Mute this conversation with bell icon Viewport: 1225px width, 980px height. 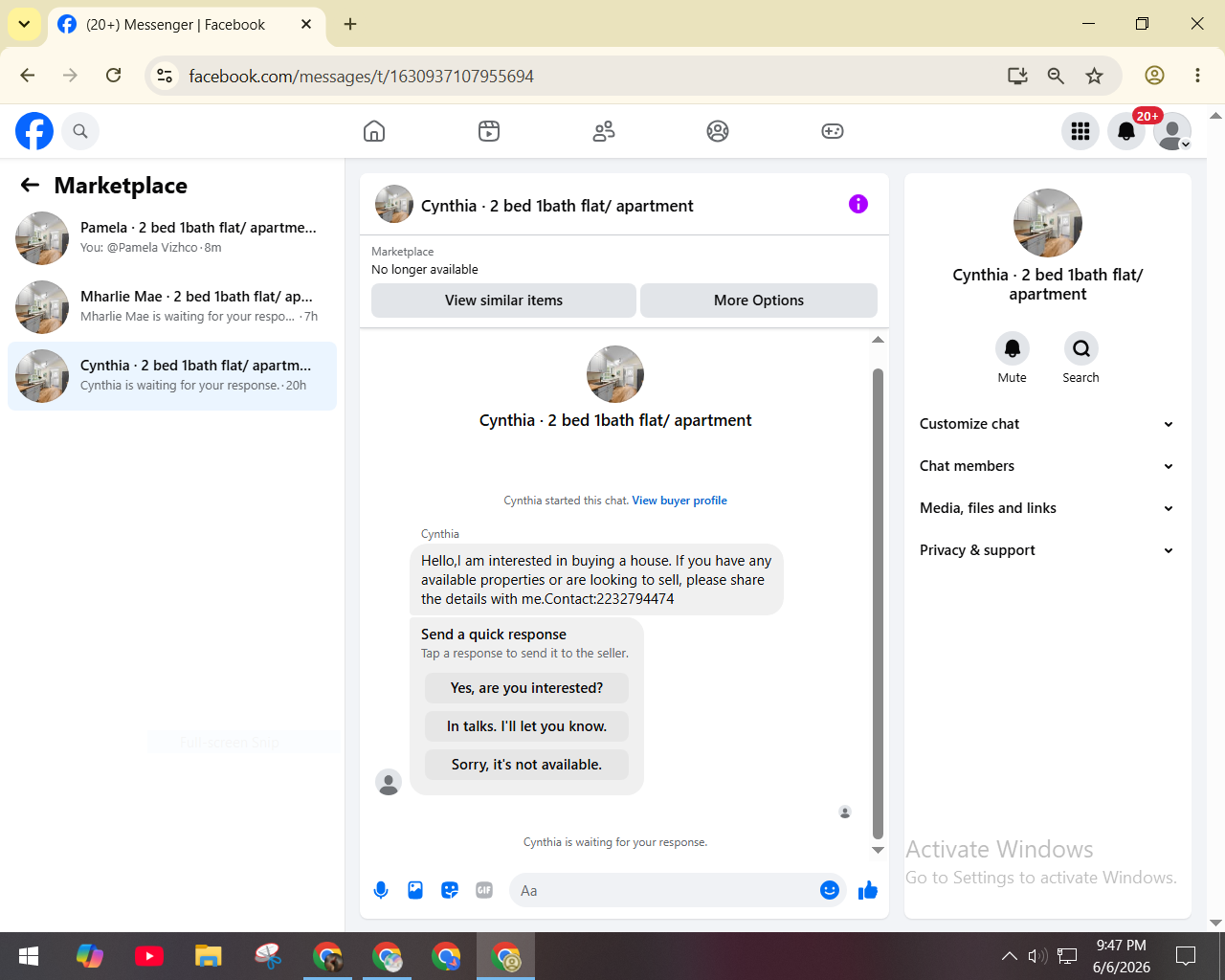[1013, 348]
